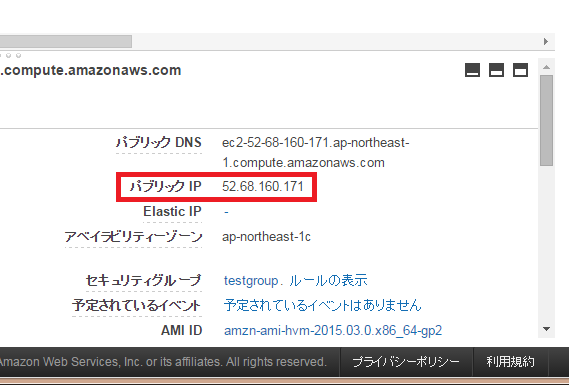The height and width of the screenshot is (385, 569).
Task: Click details pane scroll up arrow
Action: click(546, 67)
